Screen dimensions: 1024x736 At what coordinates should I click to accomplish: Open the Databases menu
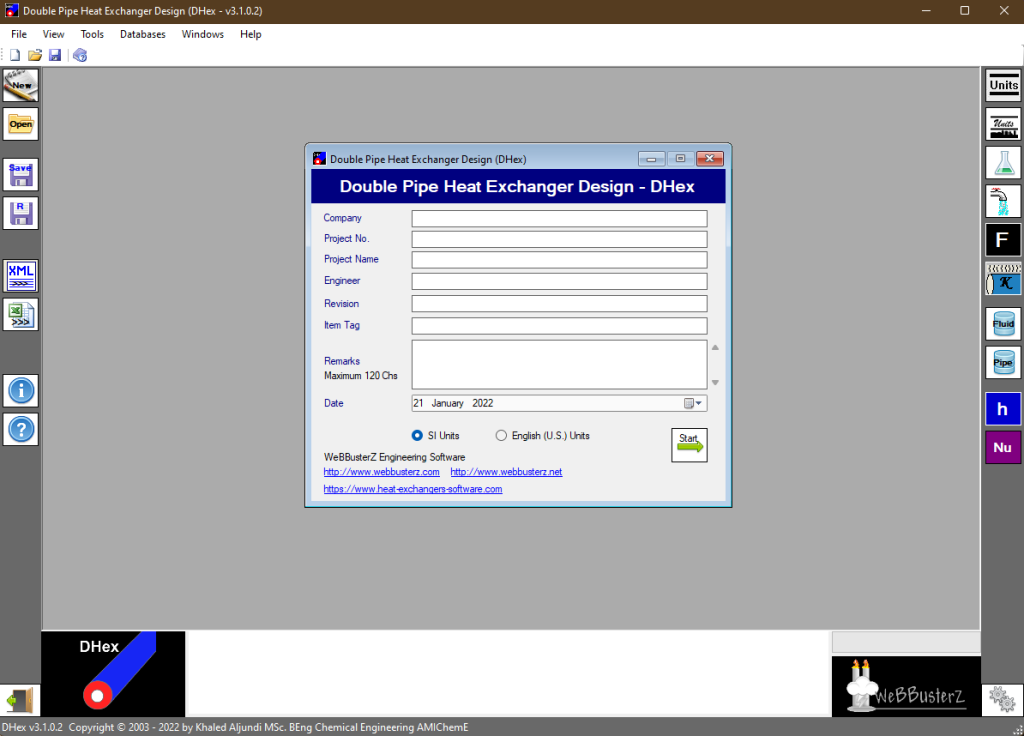point(142,34)
